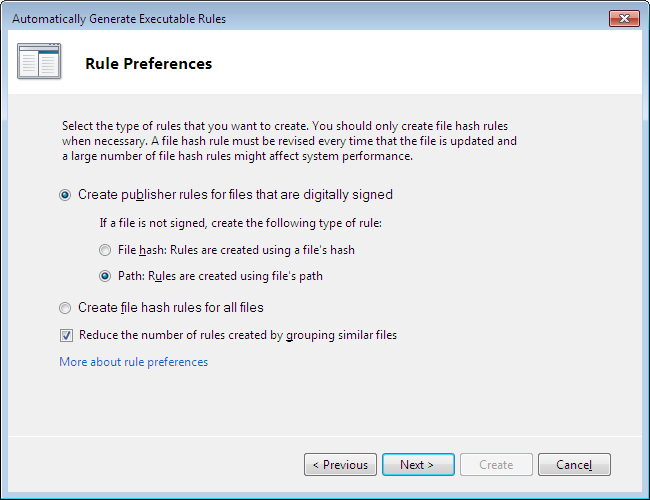The image size is (650, 500).
Task: Open the More about rule preferences link
Action: coord(133,362)
